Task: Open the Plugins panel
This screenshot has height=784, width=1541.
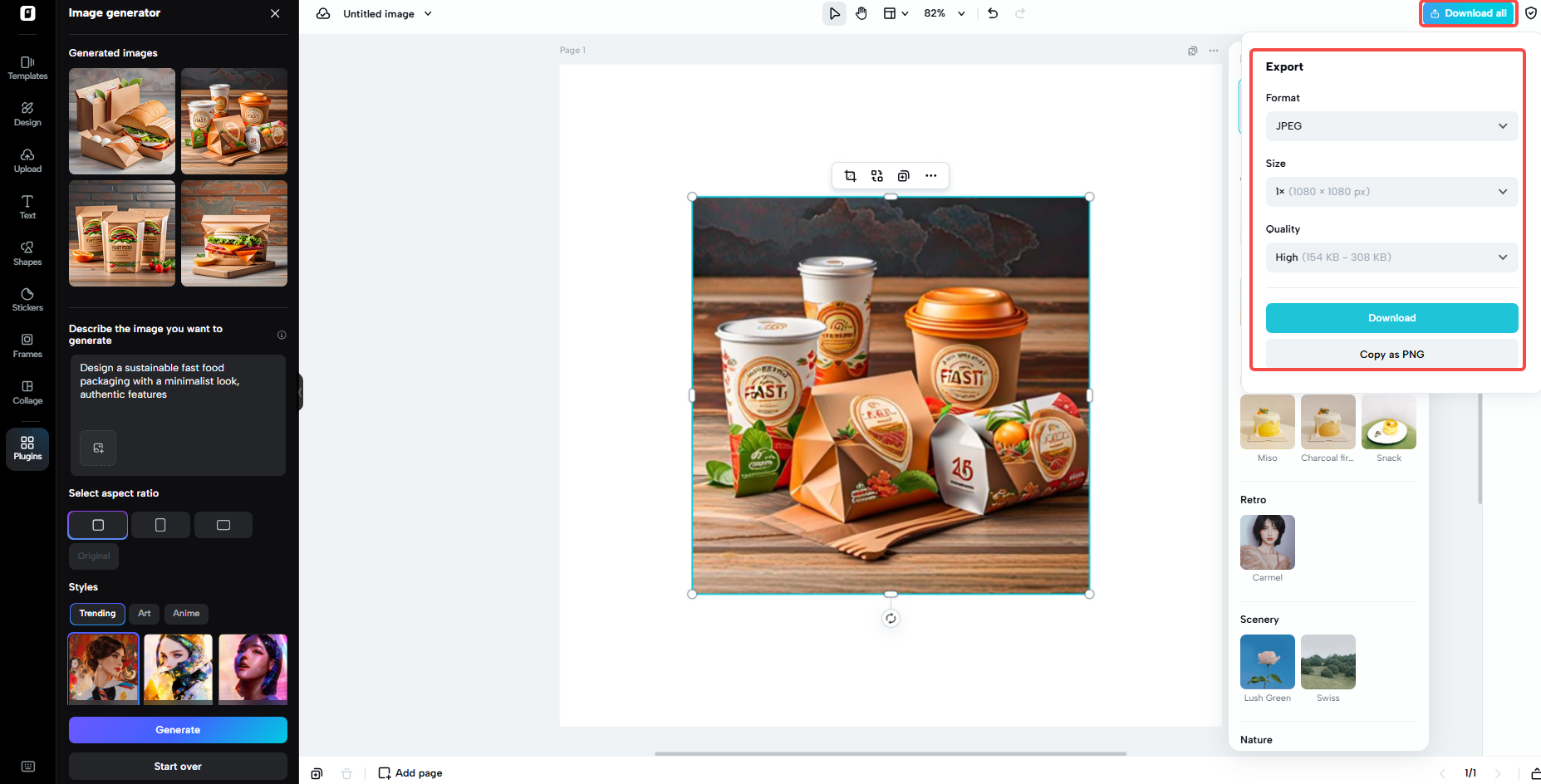Action: pos(27,448)
